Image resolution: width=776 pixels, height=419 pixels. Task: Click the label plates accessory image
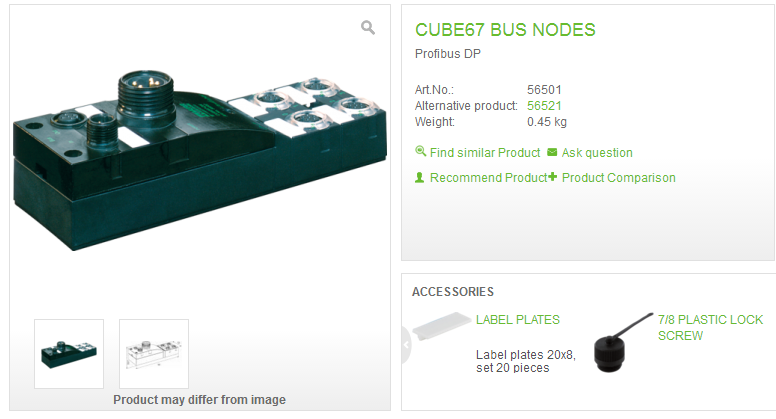pos(441,327)
